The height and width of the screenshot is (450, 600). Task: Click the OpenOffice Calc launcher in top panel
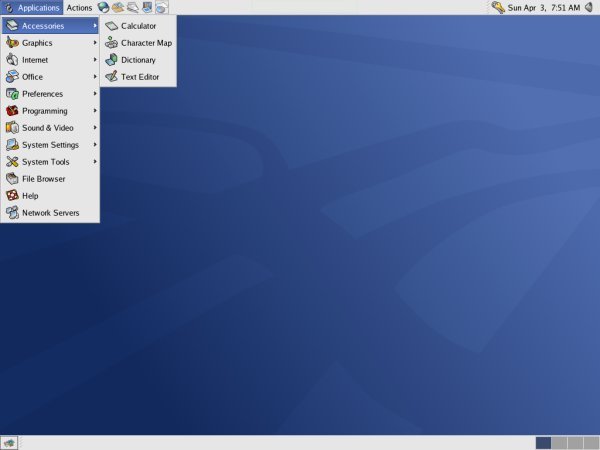[160, 7]
